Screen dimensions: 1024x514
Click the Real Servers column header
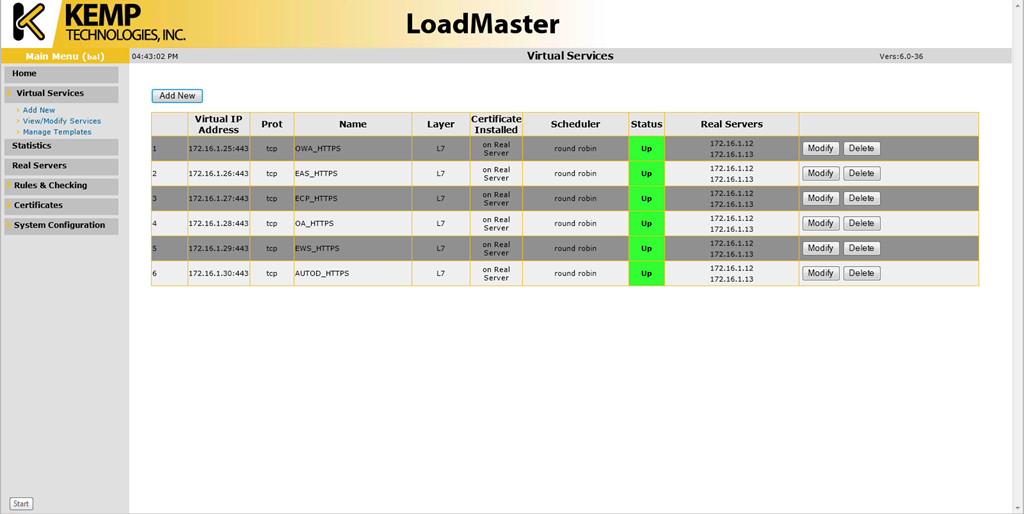(731, 124)
